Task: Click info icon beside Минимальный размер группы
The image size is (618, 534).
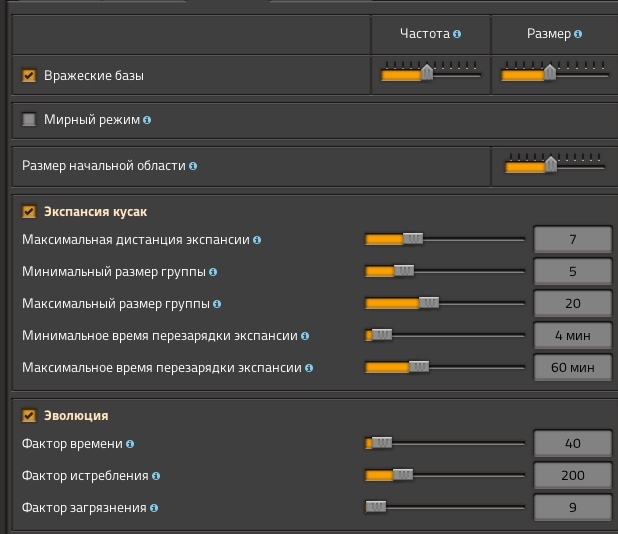Action: (213, 272)
